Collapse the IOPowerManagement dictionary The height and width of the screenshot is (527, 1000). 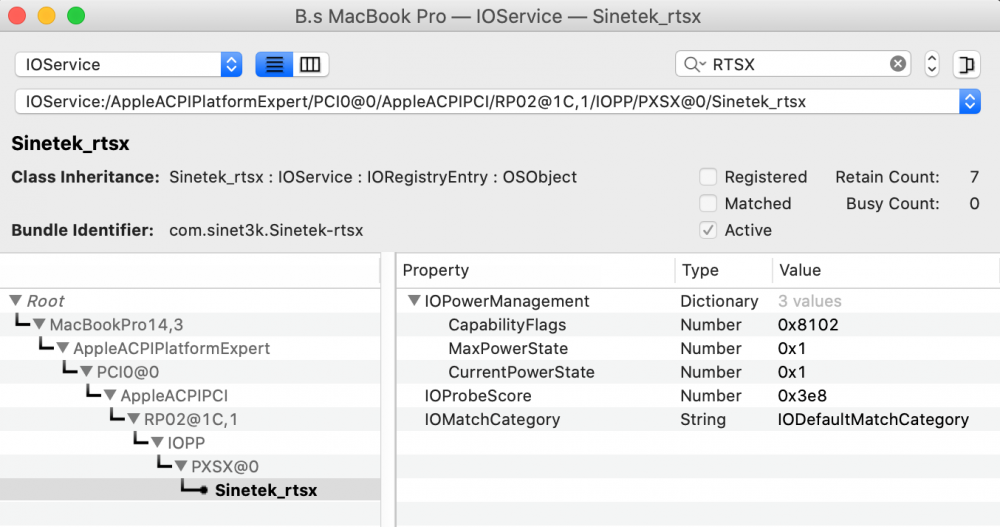click(414, 301)
